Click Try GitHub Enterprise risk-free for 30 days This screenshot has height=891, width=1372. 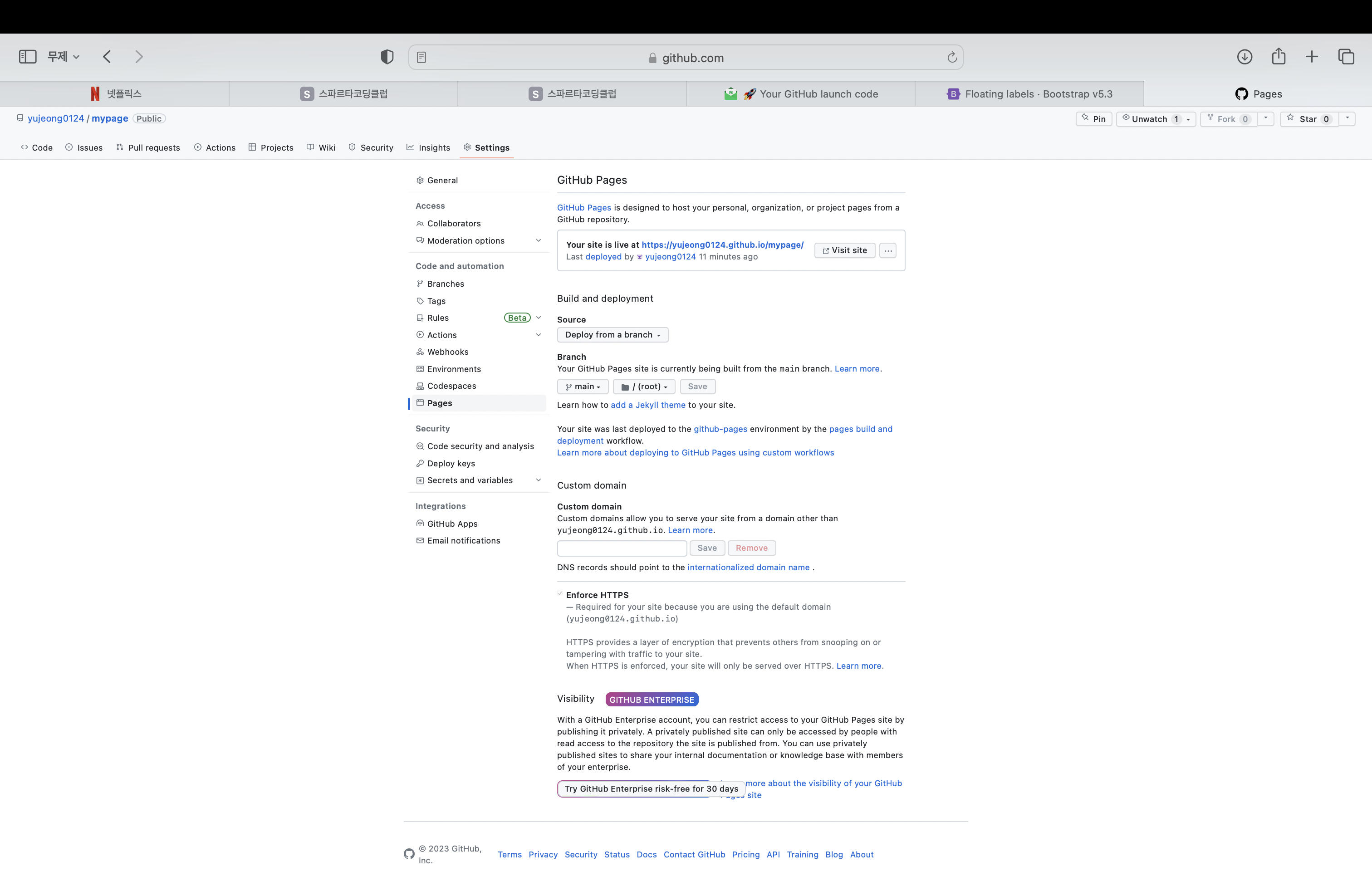[x=651, y=789]
